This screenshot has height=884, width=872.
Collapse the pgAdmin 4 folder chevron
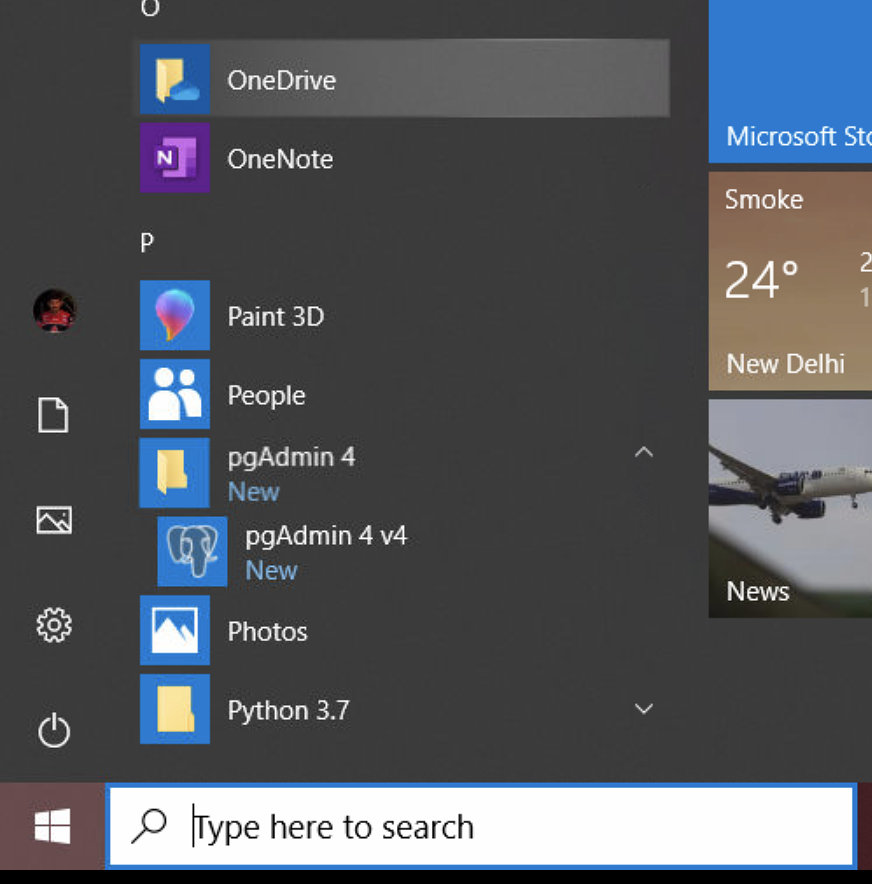[644, 453]
